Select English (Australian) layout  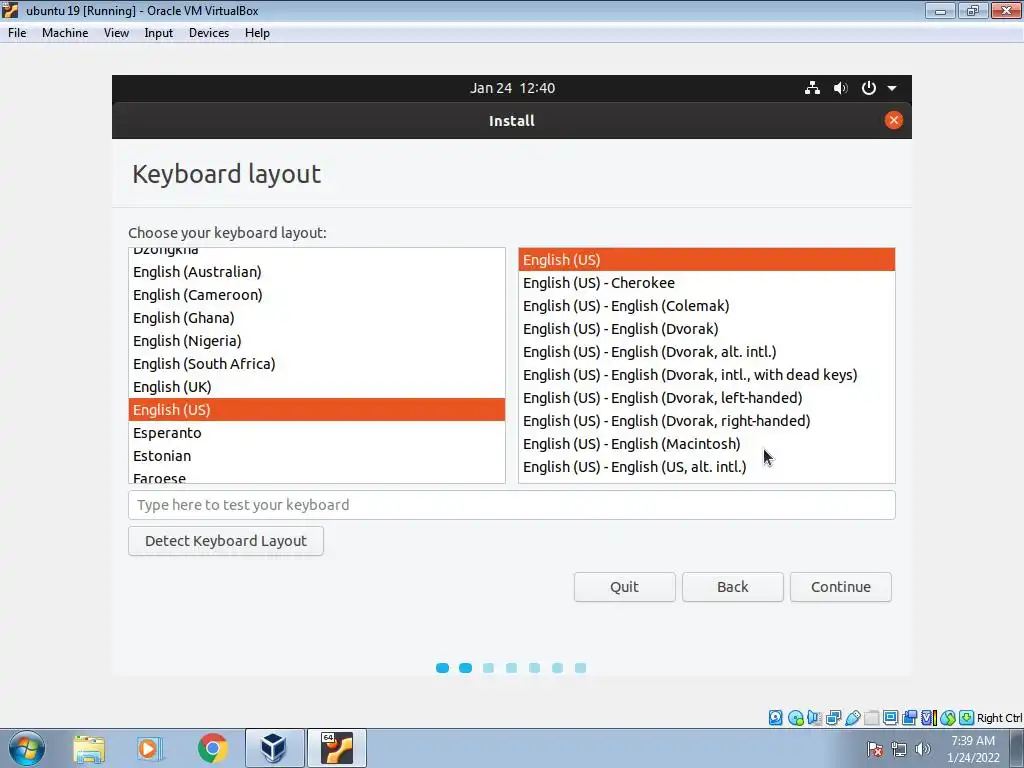click(317, 272)
